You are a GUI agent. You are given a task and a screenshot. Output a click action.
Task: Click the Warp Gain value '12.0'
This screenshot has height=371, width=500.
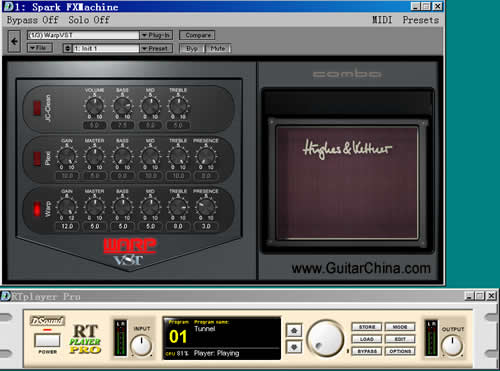coord(67,226)
